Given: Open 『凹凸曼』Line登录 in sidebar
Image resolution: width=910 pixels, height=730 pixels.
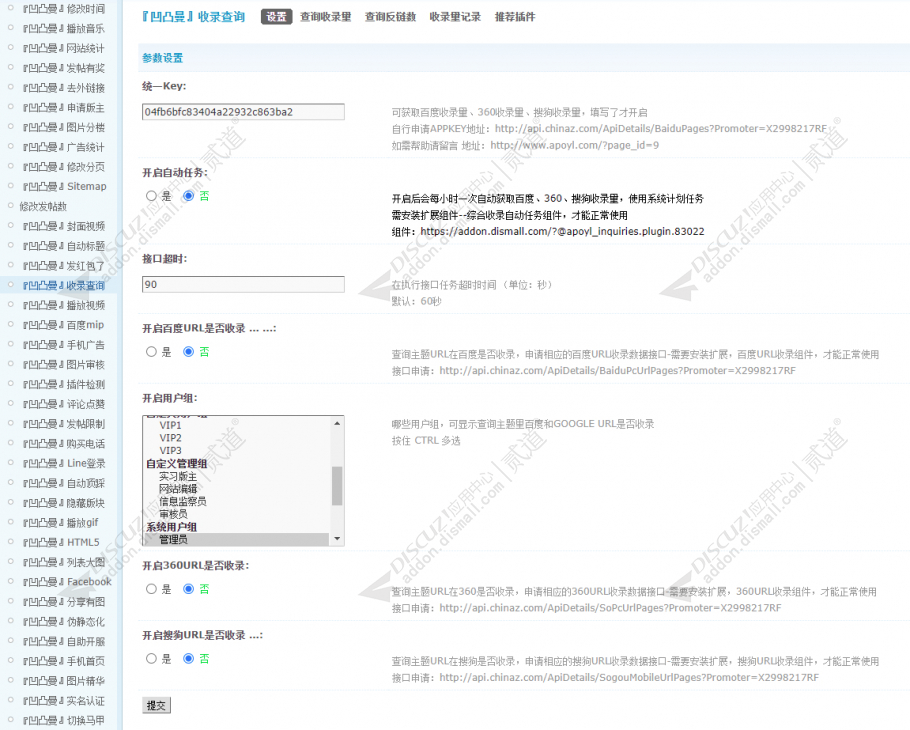Looking at the screenshot, I should coord(64,463).
